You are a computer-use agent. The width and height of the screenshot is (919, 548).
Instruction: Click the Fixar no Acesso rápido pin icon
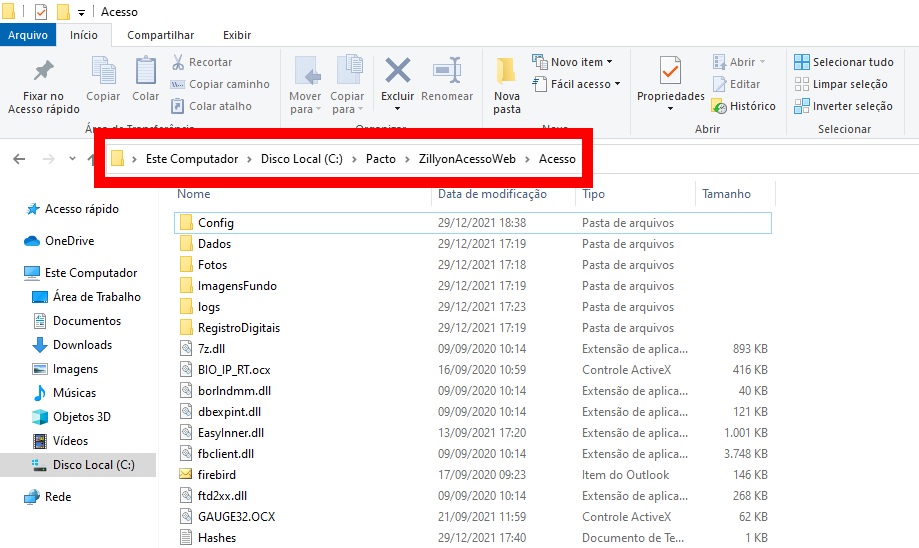click(x=43, y=72)
